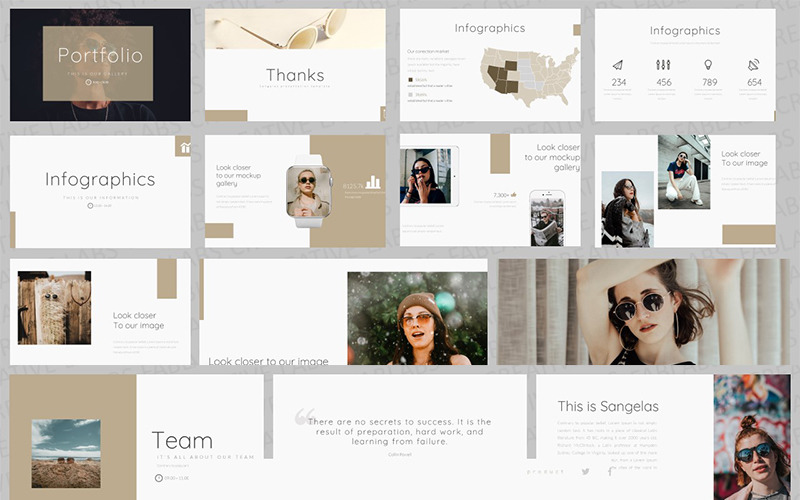800x500 pixels.
Task: Select the light gray map legend square
Action: tap(411, 94)
